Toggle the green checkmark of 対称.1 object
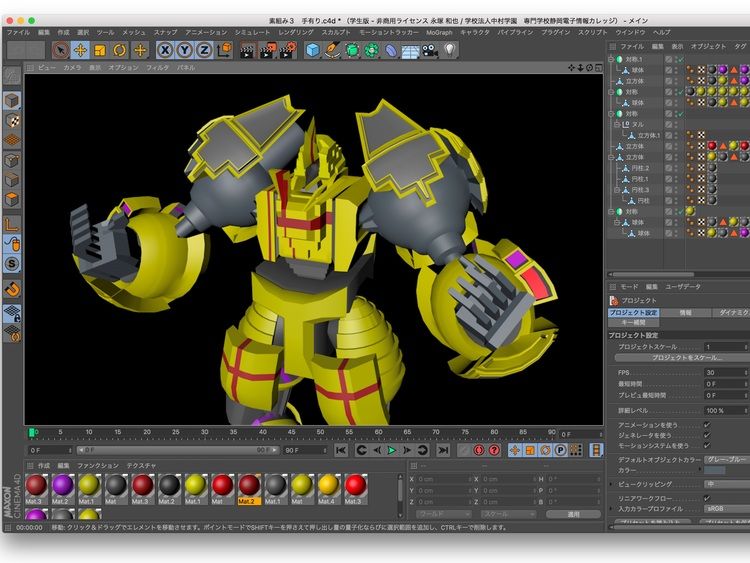750x563 pixels. tap(680, 60)
